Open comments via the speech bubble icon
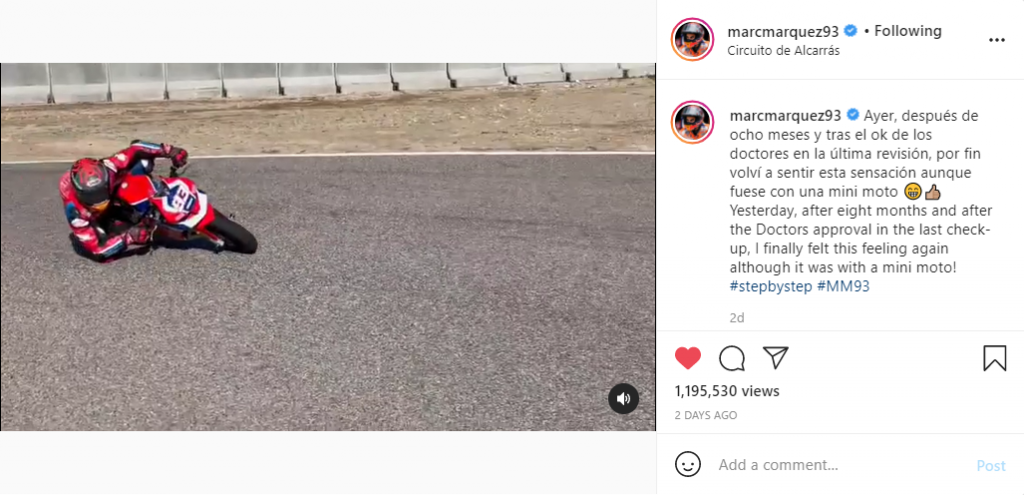The image size is (1024, 495). pyautogui.click(x=731, y=358)
